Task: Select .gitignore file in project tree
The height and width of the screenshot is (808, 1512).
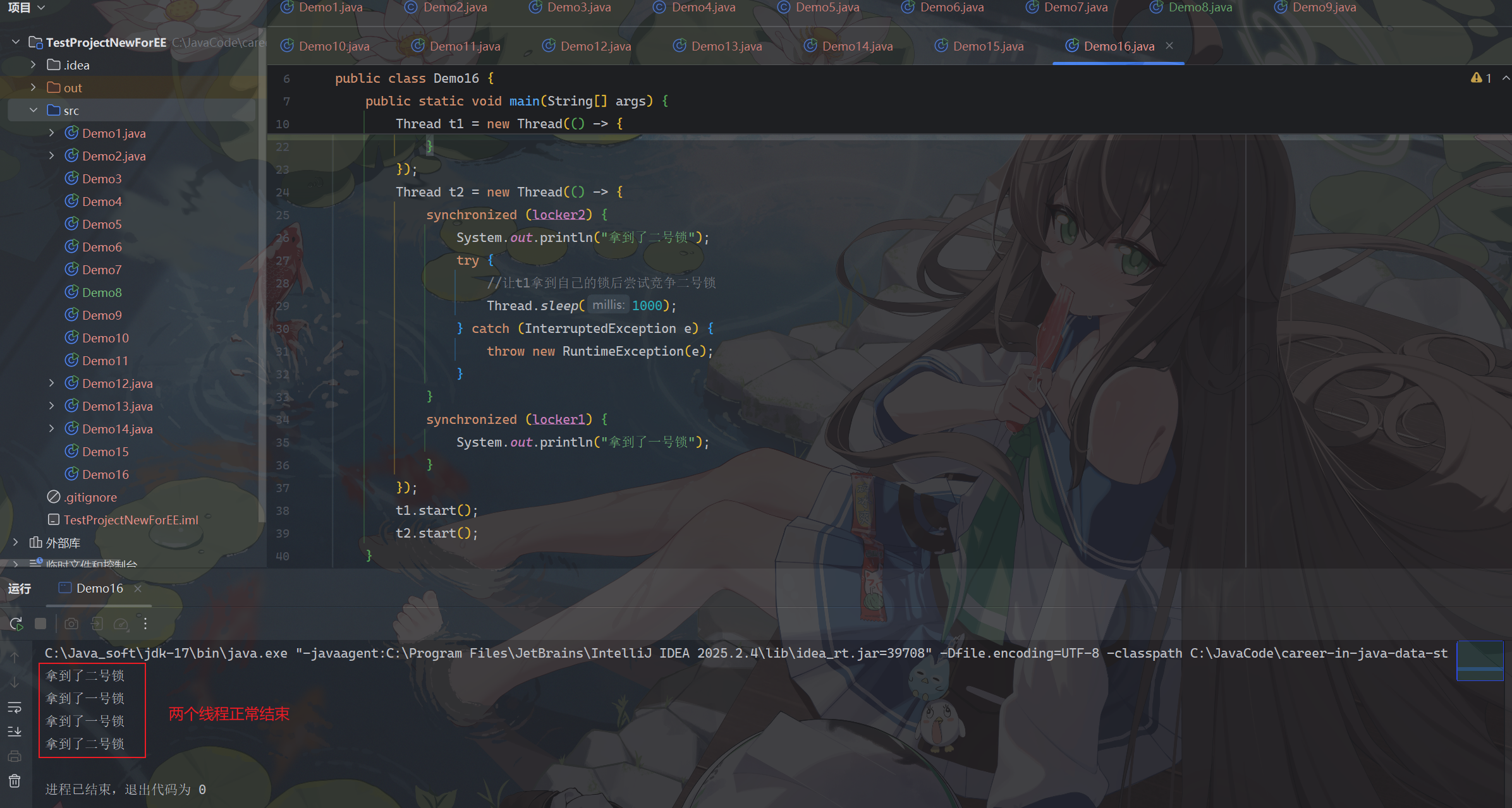Action: pos(90,497)
